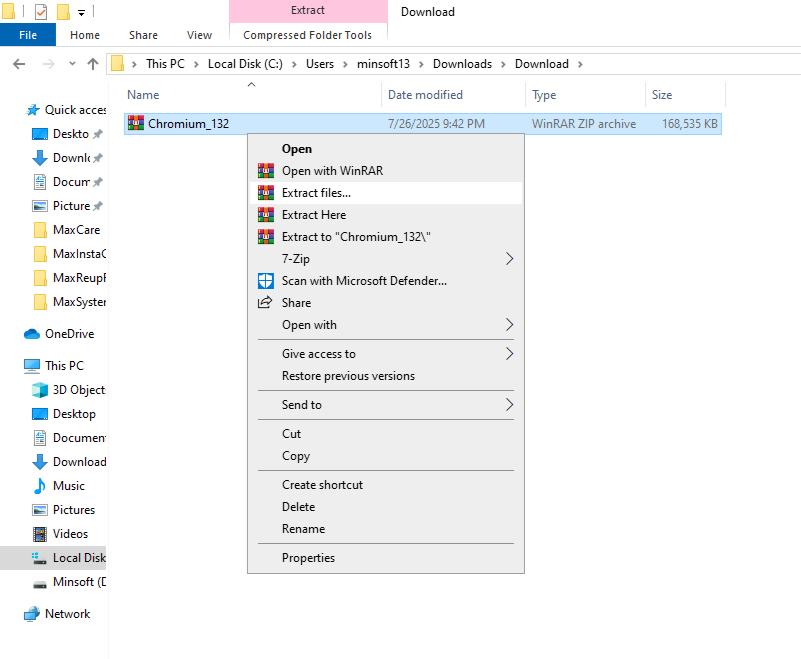
Task: Choose Copy in context menu
Action: coord(386,456)
